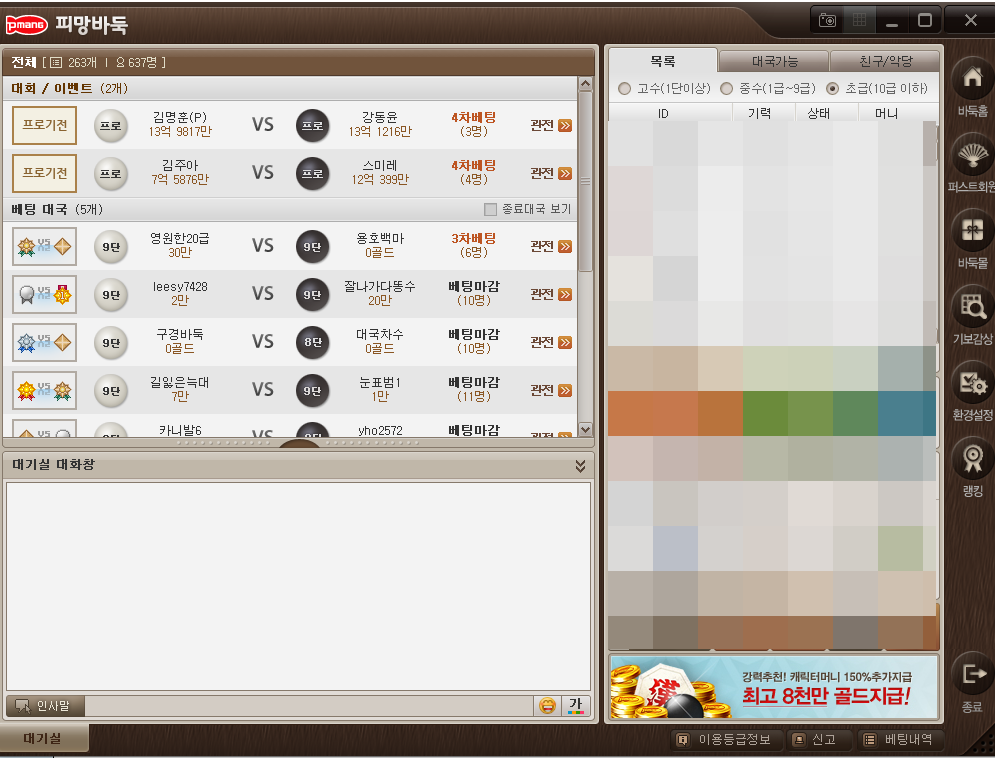Click the grid icon next to camera

(x=859, y=20)
